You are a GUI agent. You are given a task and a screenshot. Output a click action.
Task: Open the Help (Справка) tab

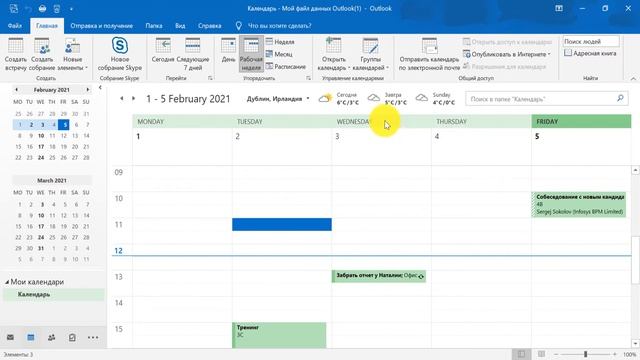(x=209, y=26)
